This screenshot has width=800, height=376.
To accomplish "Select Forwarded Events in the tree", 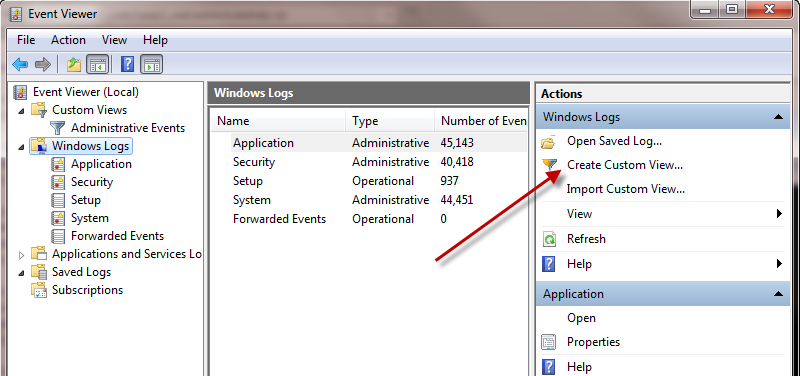I will tap(117, 236).
